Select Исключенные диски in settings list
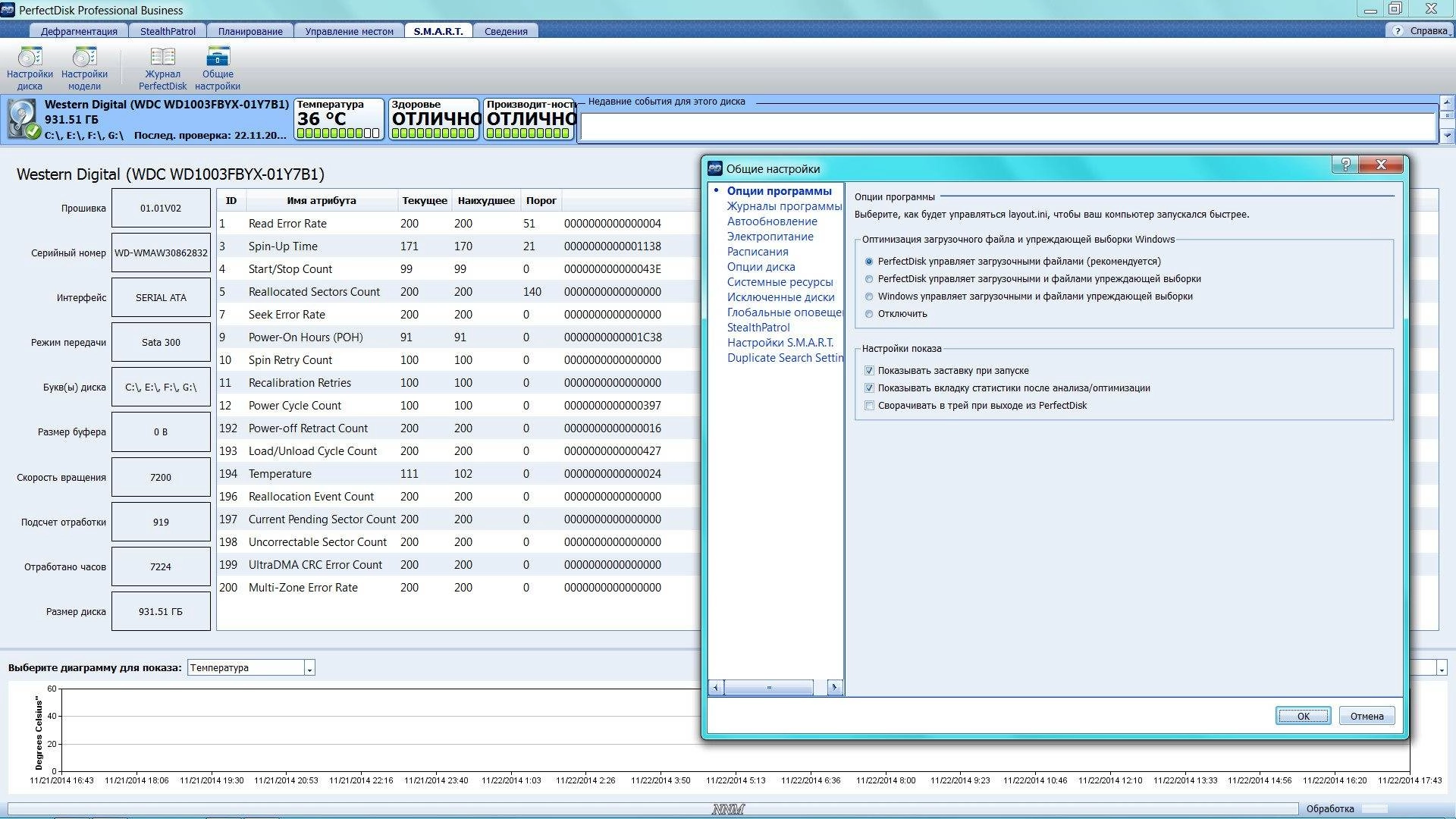 click(x=780, y=297)
